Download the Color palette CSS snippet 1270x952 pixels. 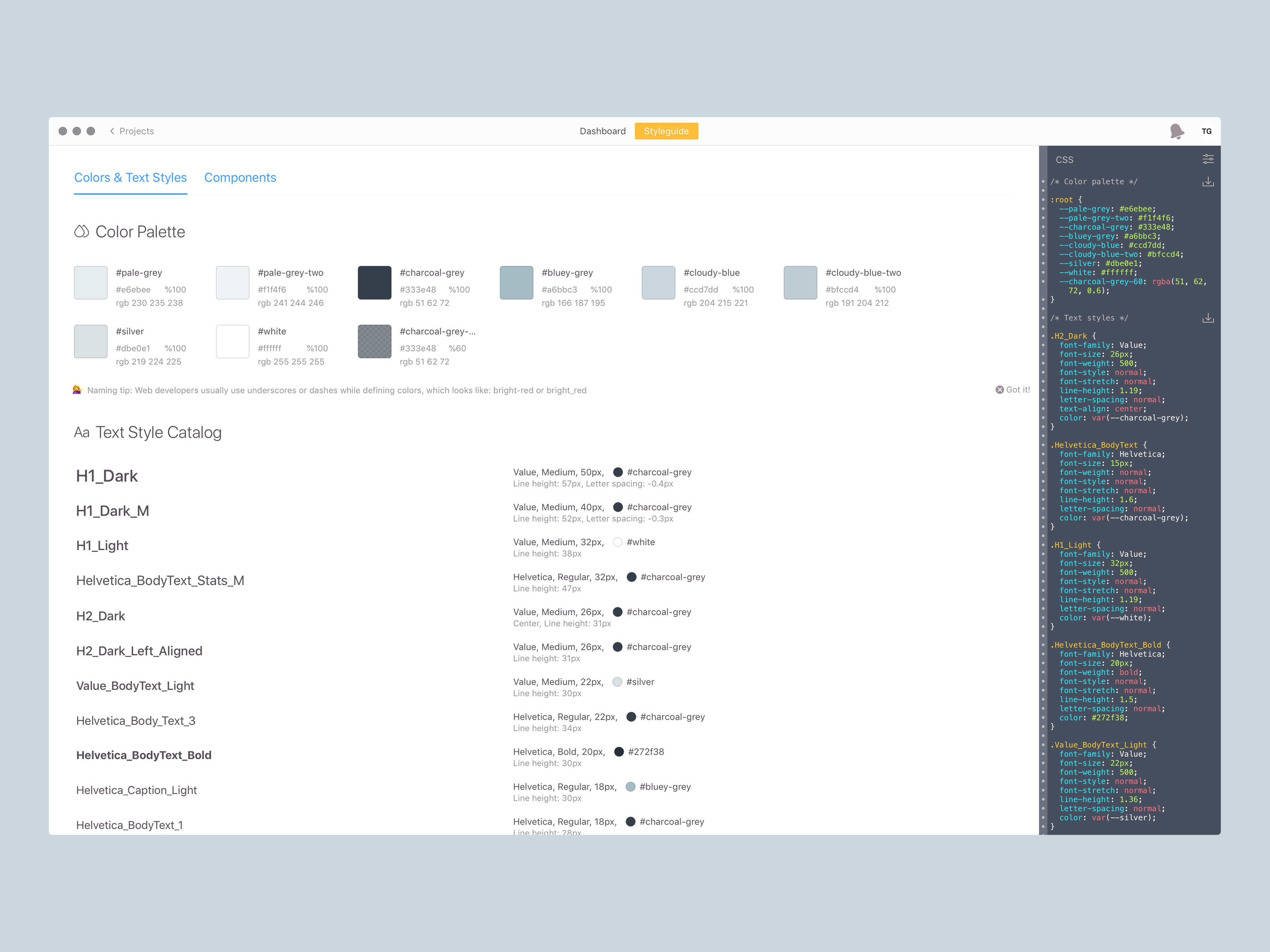tap(1208, 182)
